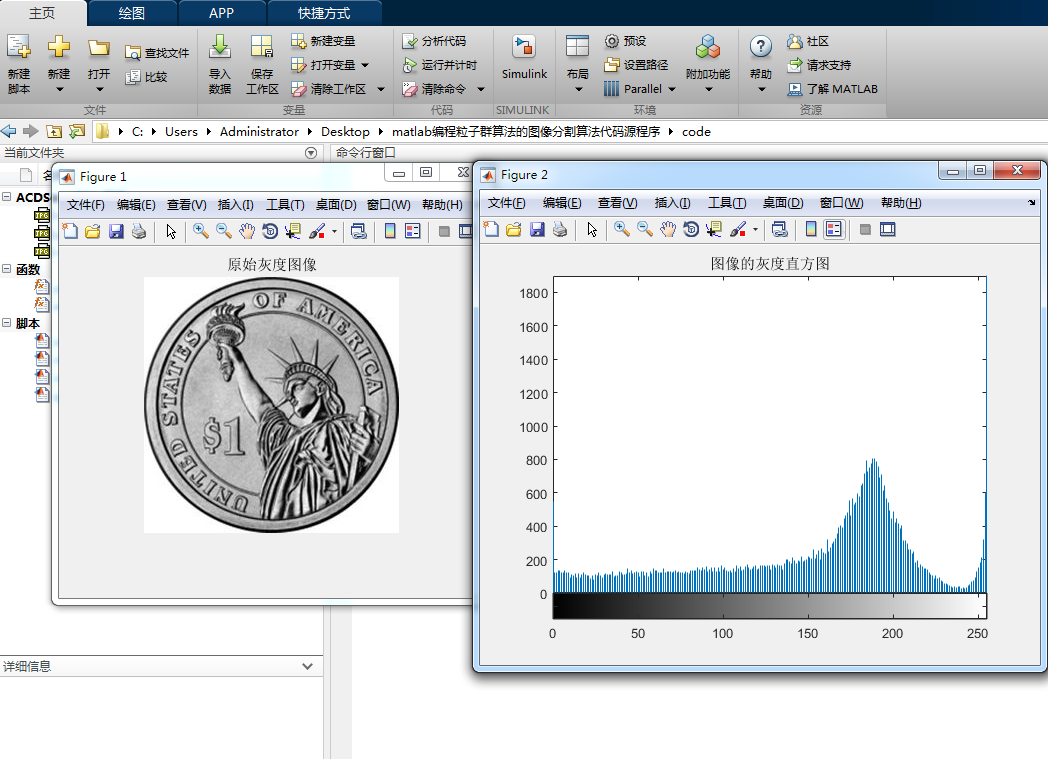Click Figure 2 zoom out magnifier icon

click(644, 229)
